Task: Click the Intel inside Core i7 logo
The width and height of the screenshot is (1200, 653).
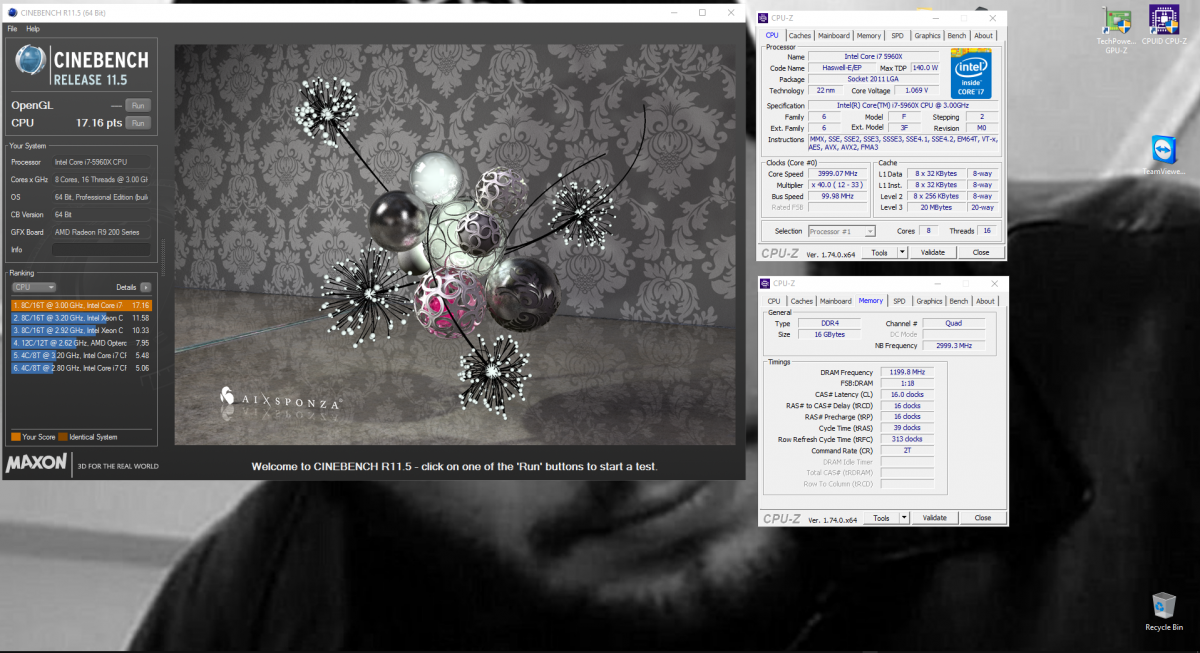Action: 971,73
